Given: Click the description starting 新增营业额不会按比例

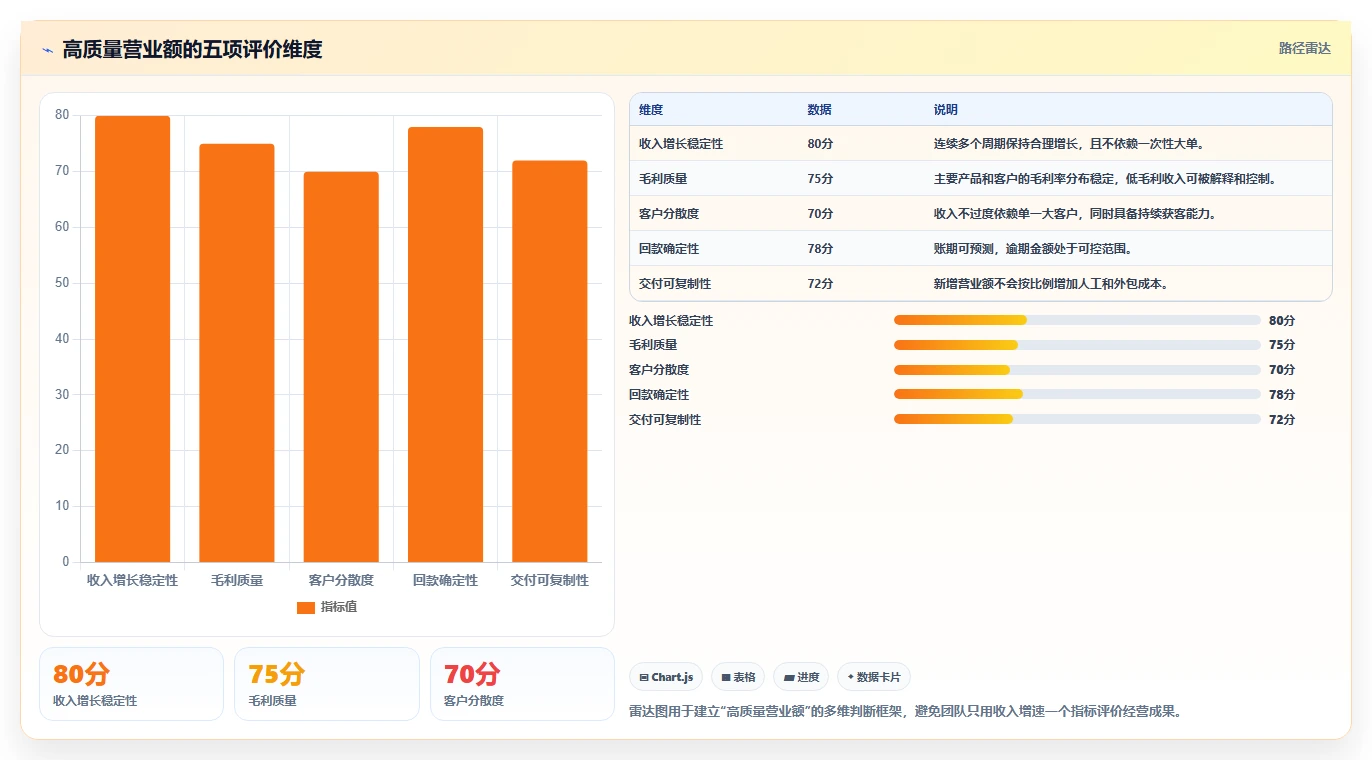Looking at the screenshot, I should (1052, 284).
